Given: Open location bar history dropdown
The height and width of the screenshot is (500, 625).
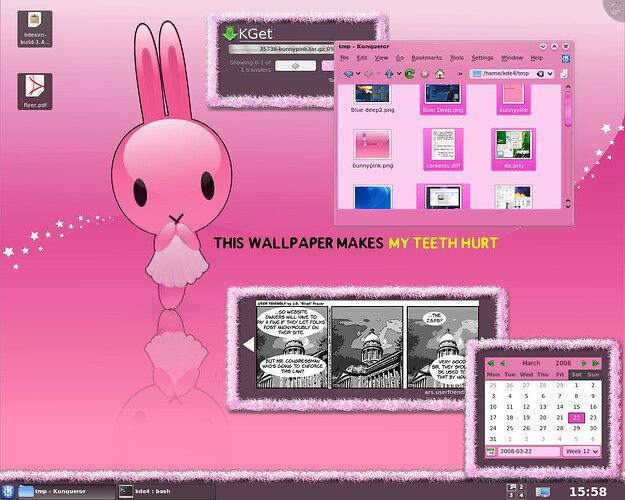Looking at the screenshot, I should point(550,74).
